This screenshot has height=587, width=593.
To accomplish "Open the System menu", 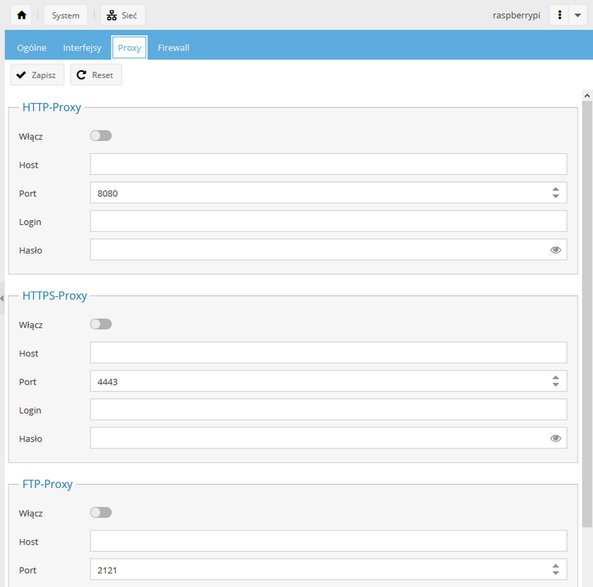I will click(x=65, y=15).
